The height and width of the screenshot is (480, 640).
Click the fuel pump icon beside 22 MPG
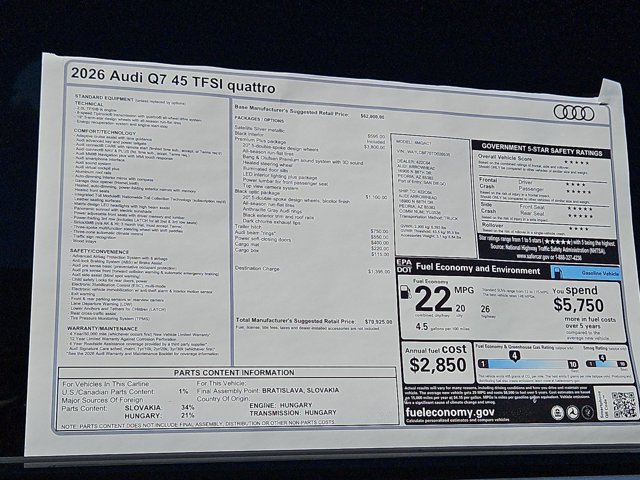406,293
